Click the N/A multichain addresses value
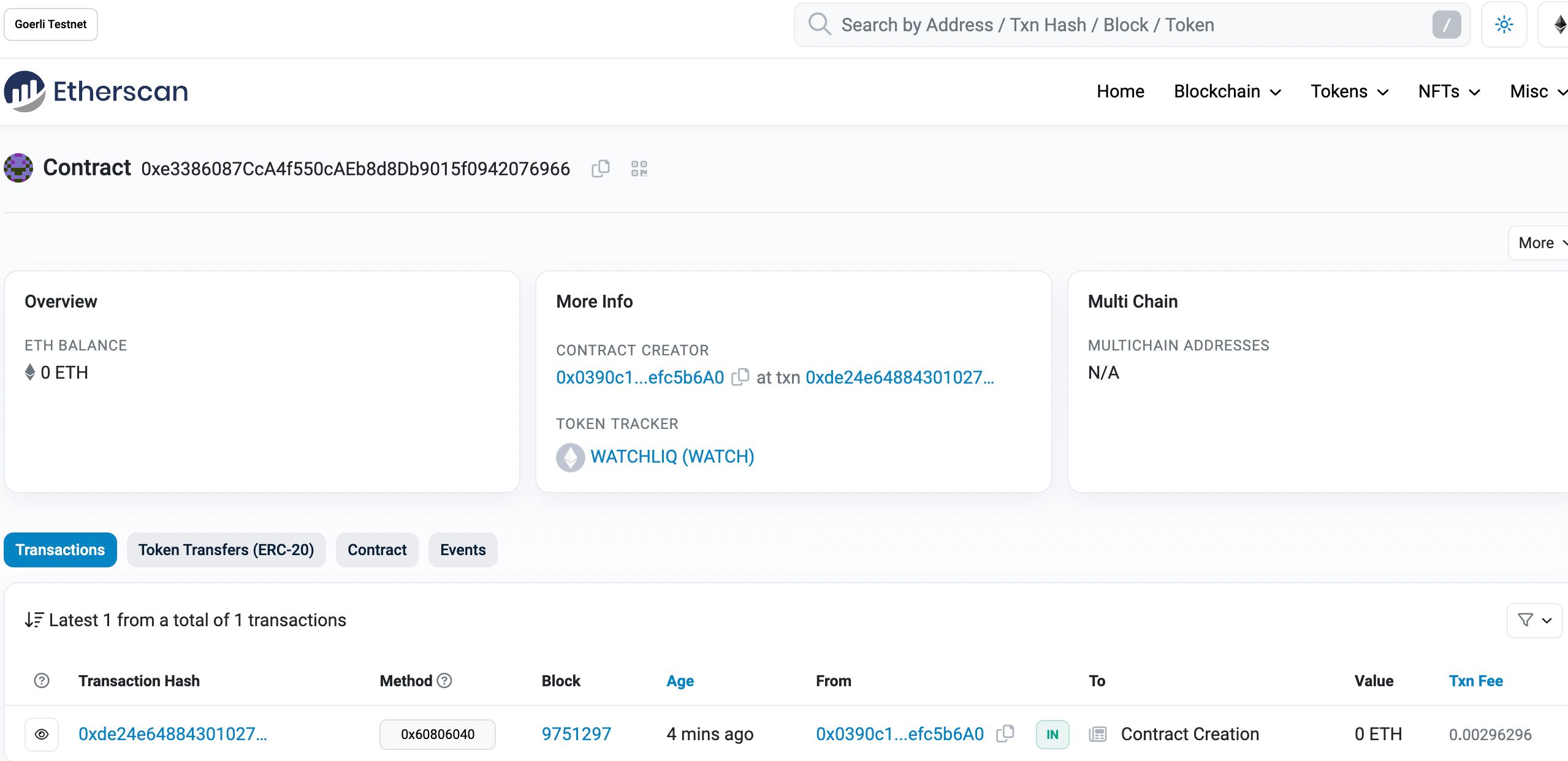1568x761 pixels. [1103, 373]
